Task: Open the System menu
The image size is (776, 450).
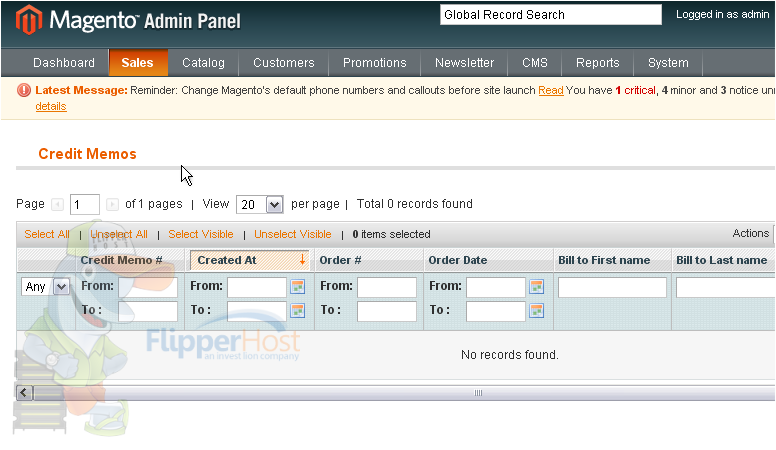Action: 668,63
